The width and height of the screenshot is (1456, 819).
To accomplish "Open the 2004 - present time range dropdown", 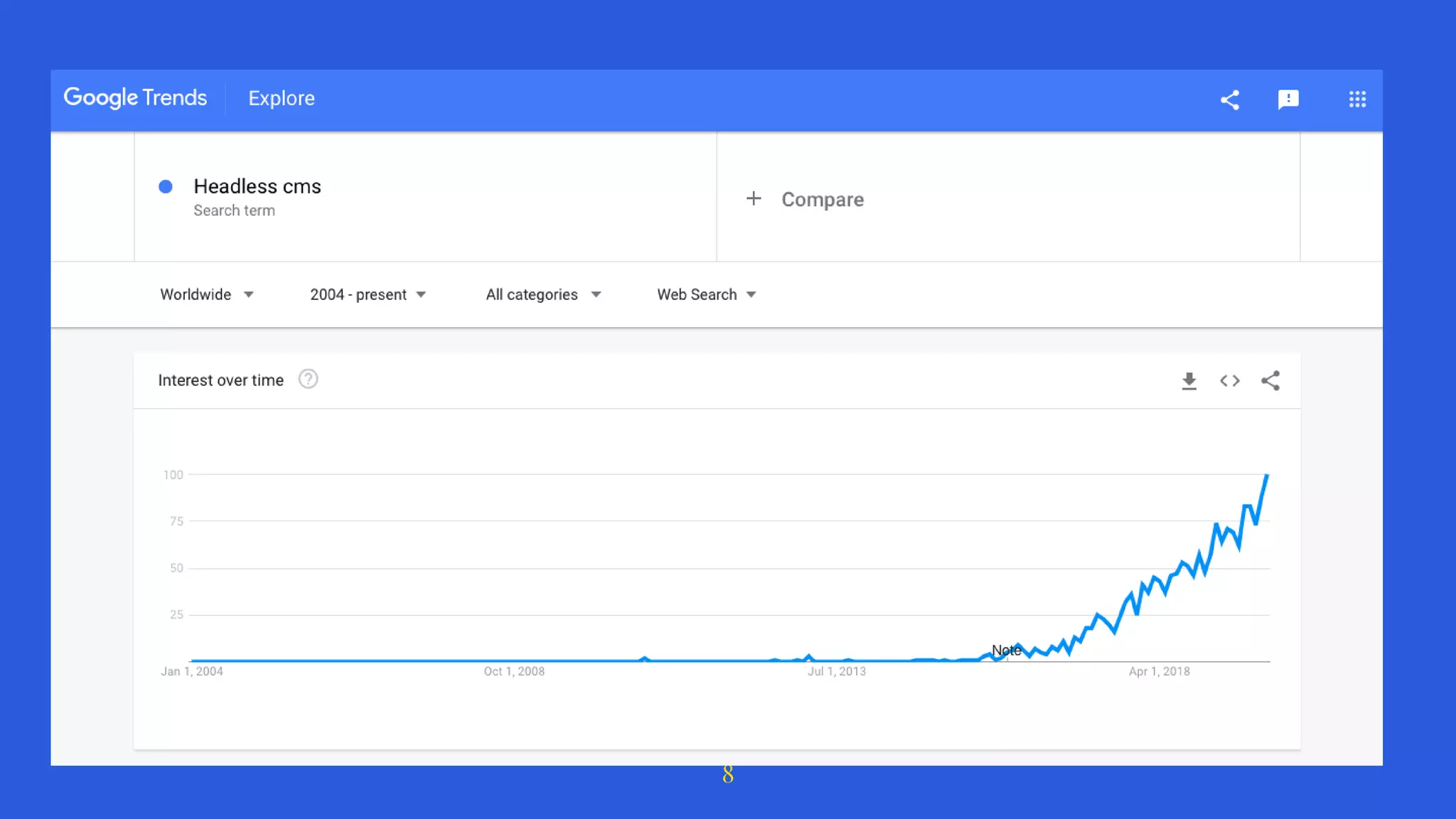I will [x=368, y=294].
